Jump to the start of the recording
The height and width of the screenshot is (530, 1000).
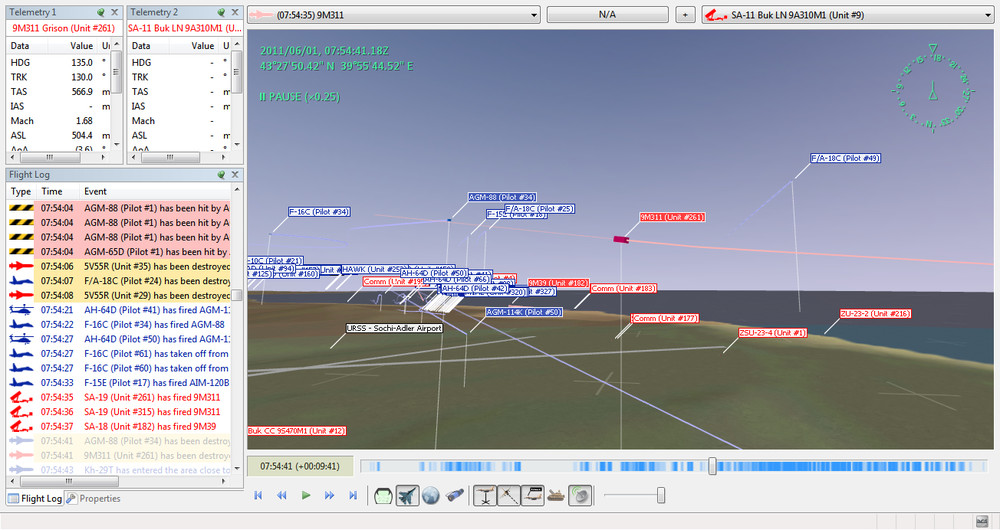(x=258, y=496)
